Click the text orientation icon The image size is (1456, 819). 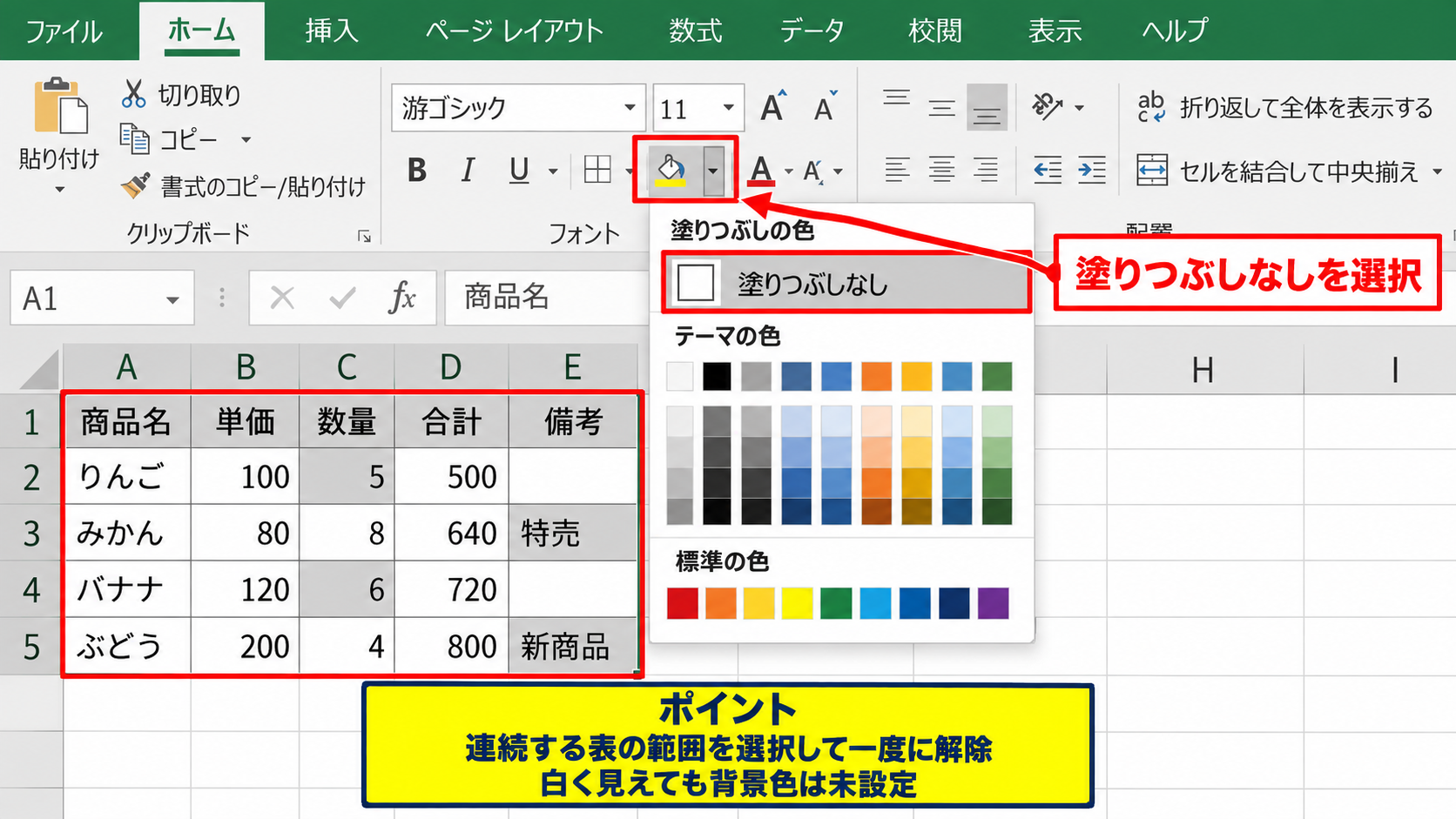(x=1047, y=107)
